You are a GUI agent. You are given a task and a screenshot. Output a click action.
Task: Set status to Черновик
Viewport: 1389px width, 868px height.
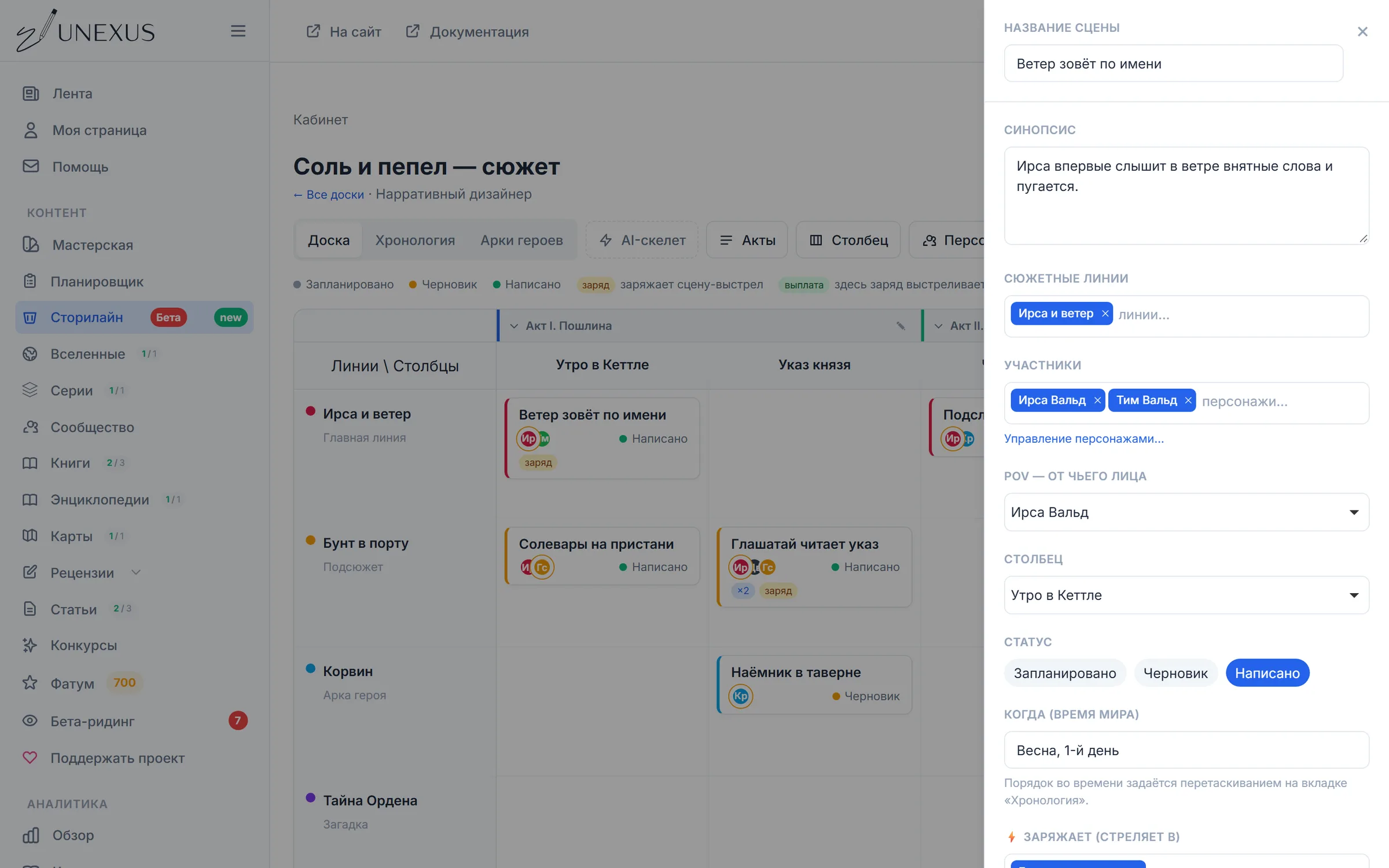point(1175,673)
